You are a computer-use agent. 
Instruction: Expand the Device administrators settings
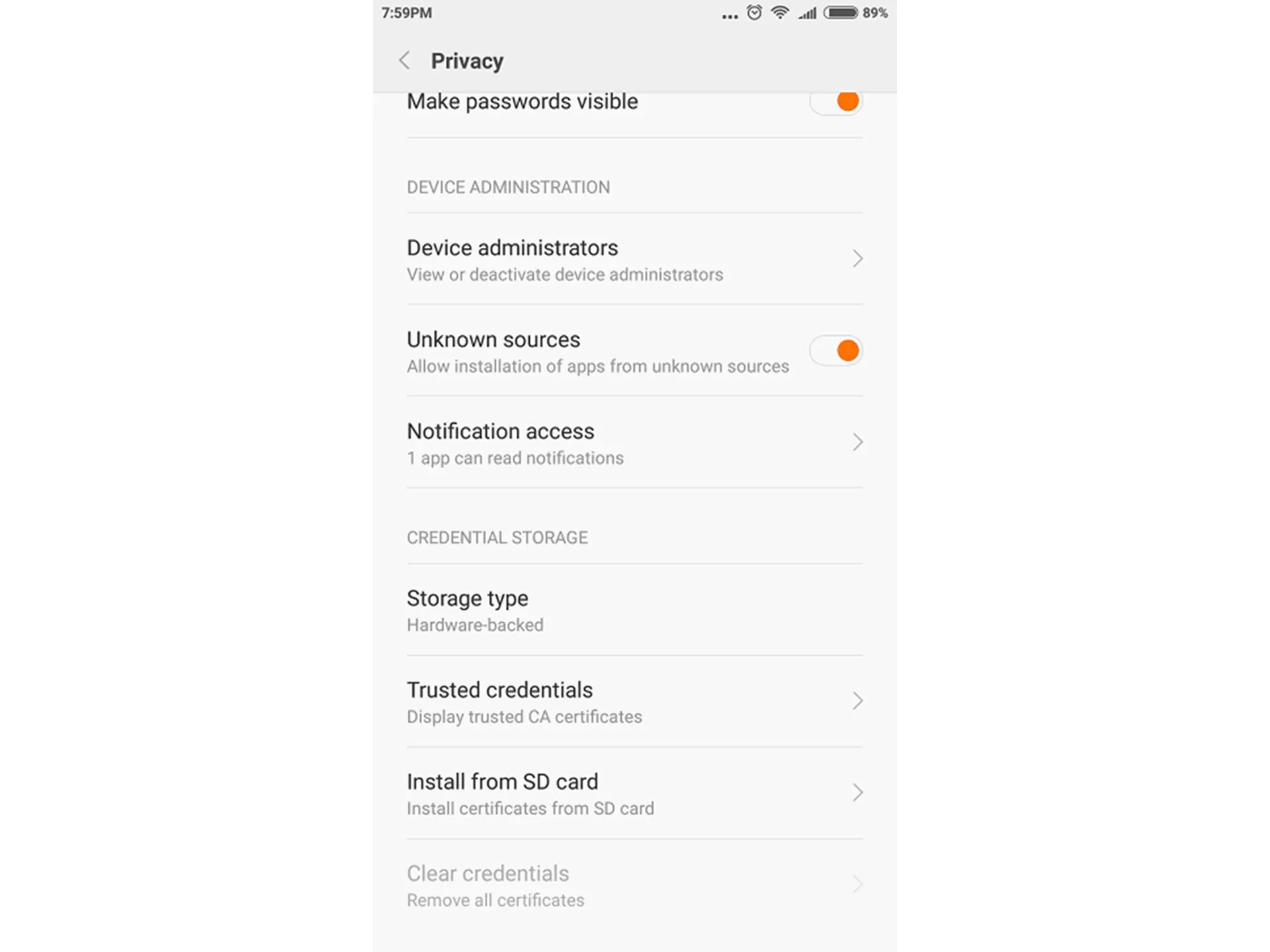point(634,258)
